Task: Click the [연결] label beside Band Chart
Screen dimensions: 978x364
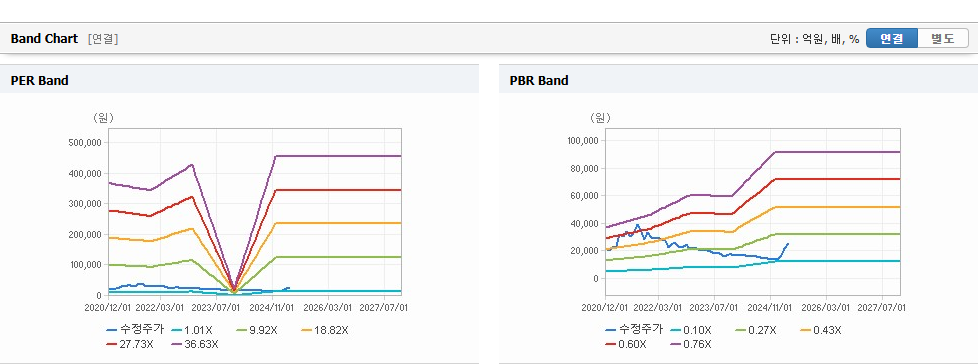Action: [103, 39]
